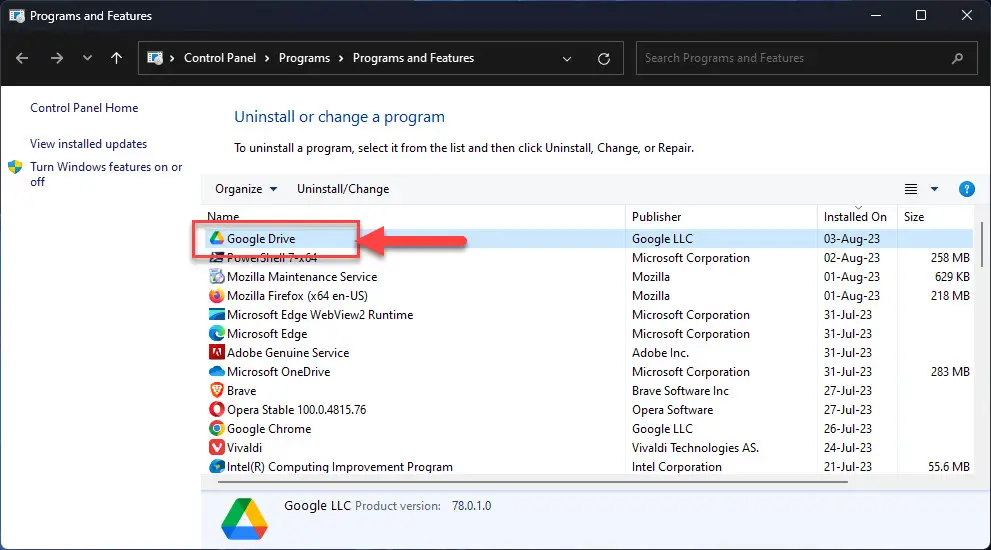Viewport: 991px width, 550px height.
Task: Click the Google Drive icon in list
Action: pos(217,238)
